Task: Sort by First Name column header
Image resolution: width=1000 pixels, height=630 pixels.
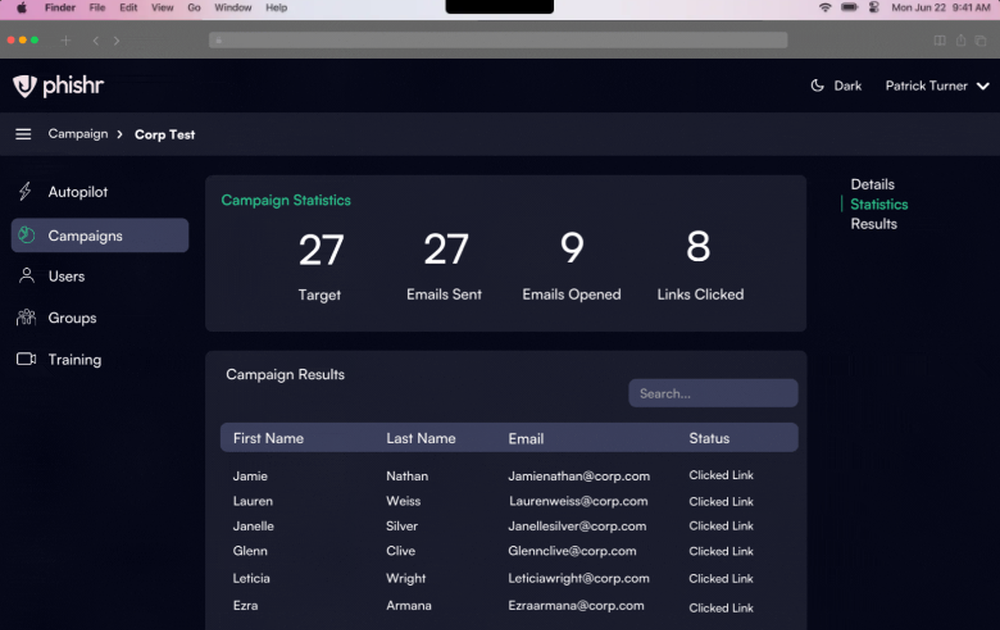Action: [x=268, y=438]
